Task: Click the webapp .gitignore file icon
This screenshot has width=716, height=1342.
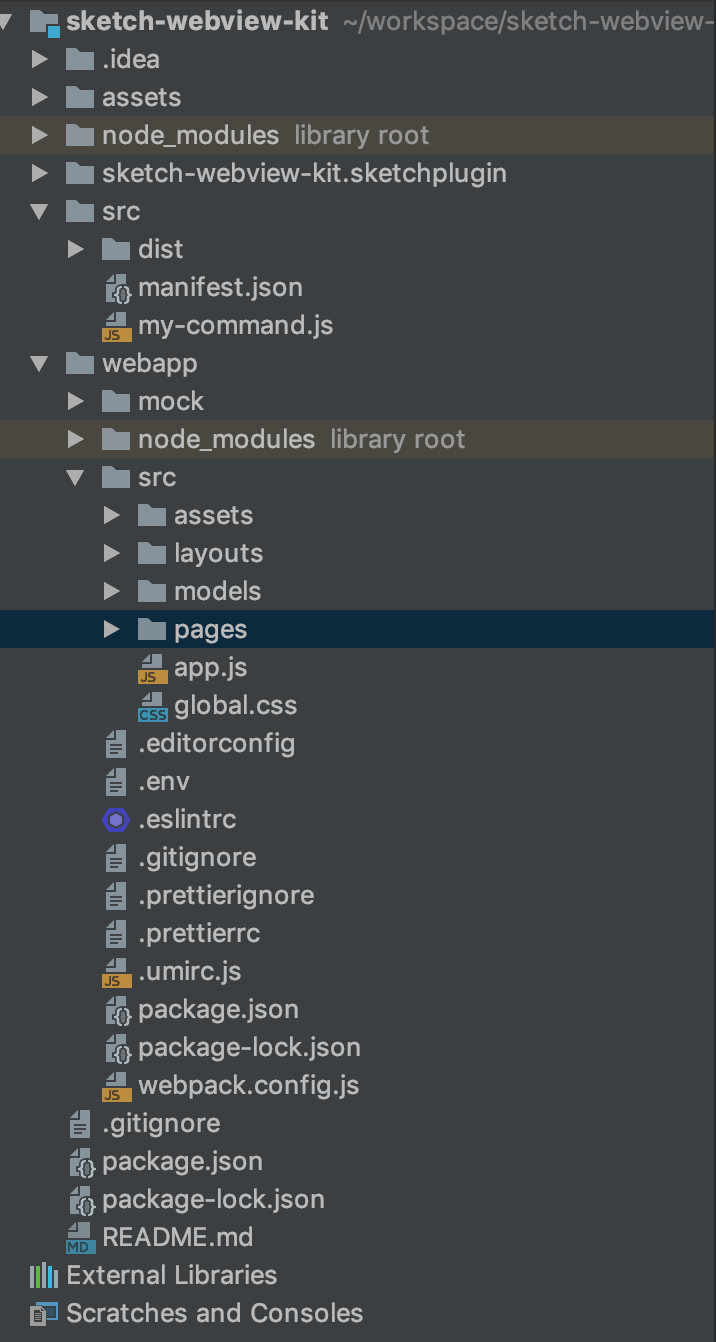Action: tap(117, 857)
